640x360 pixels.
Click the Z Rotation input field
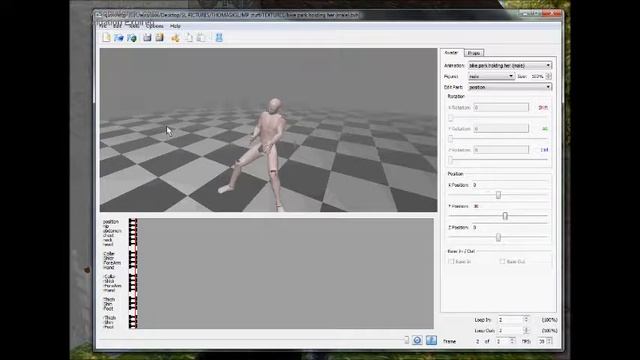501,150
